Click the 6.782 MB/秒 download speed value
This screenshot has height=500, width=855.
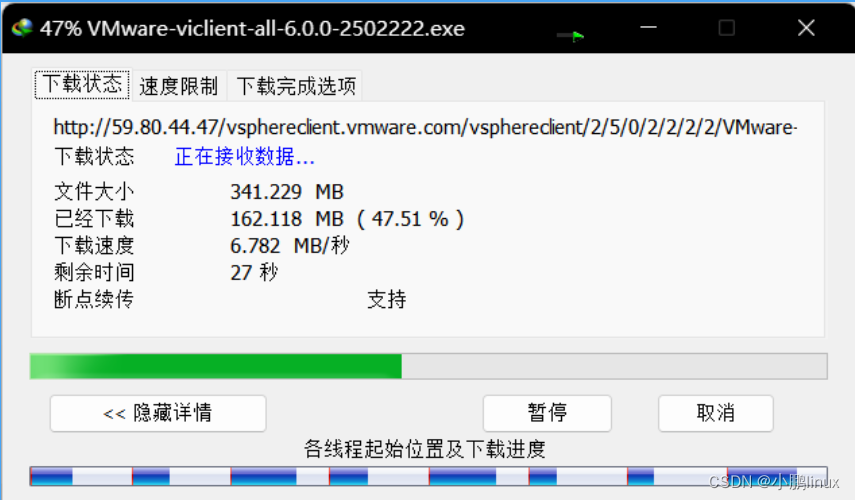coord(290,246)
